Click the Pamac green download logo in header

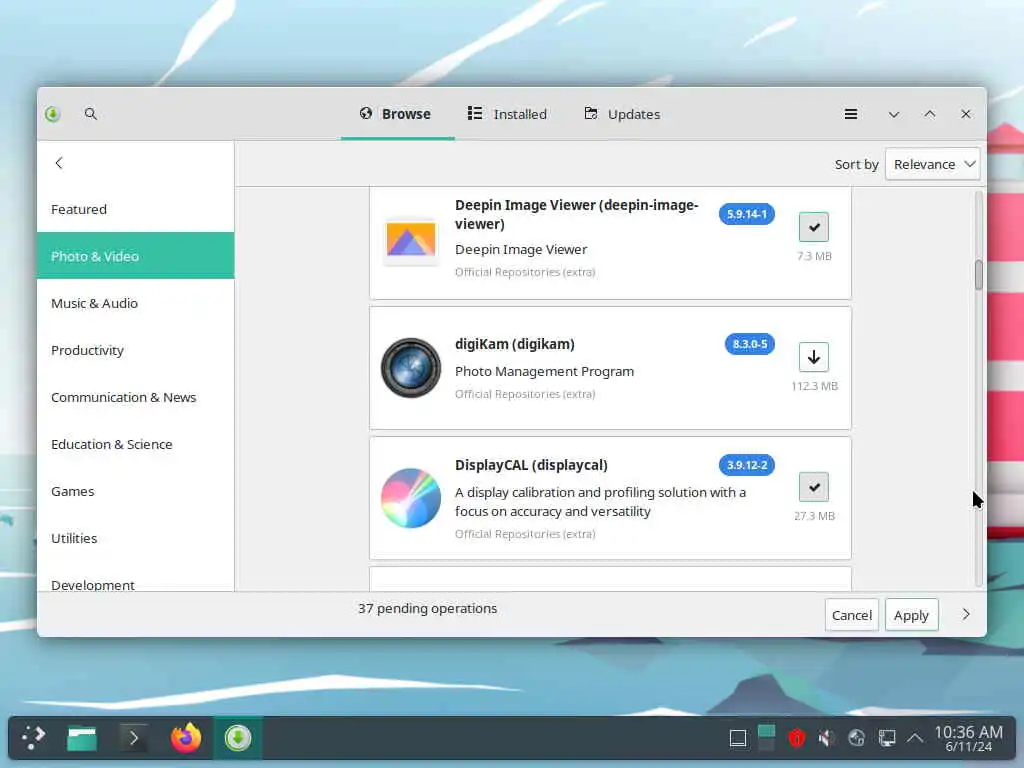(x=53, y=114)
